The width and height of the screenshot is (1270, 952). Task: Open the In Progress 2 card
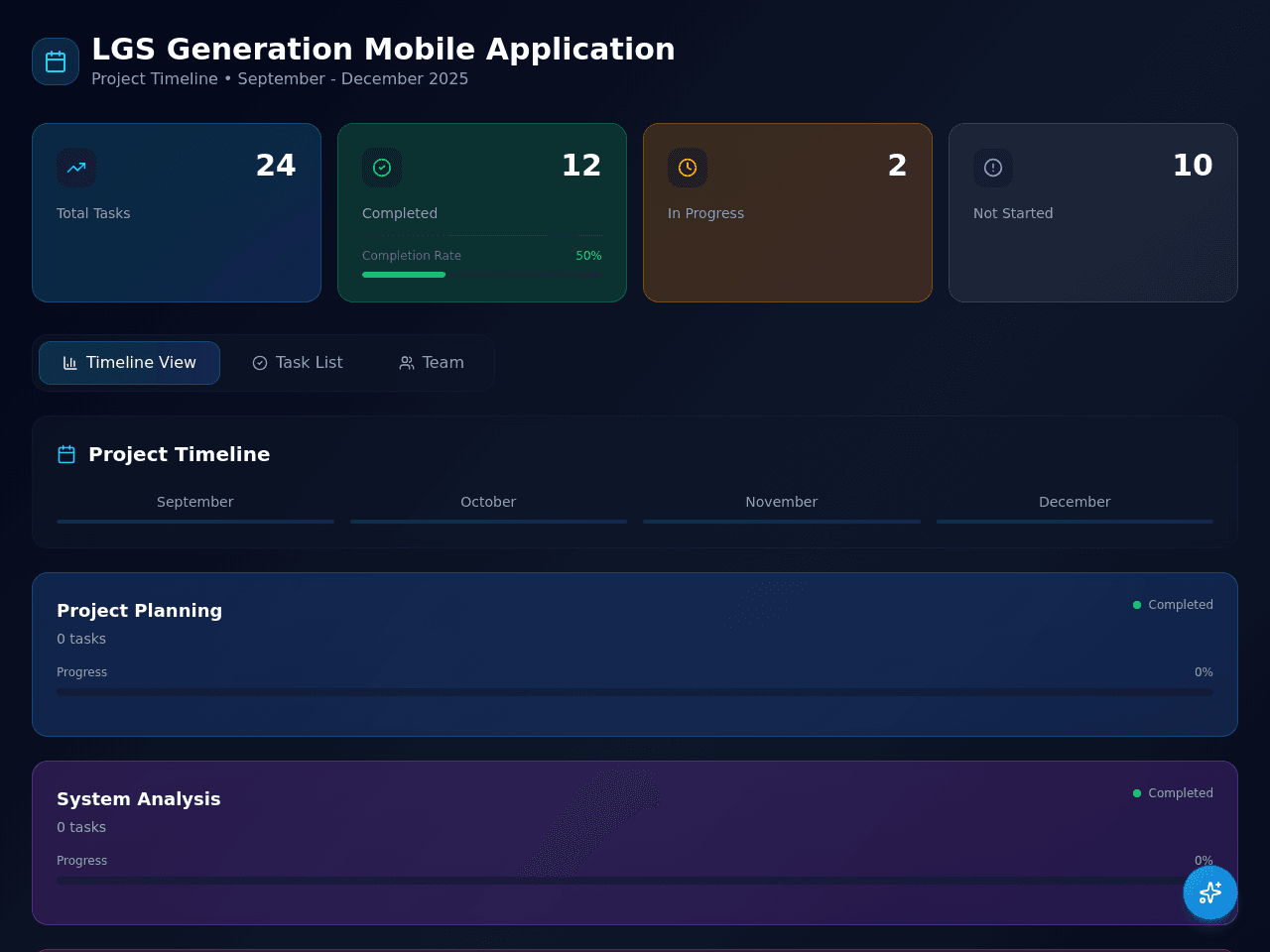coord(788,212)
